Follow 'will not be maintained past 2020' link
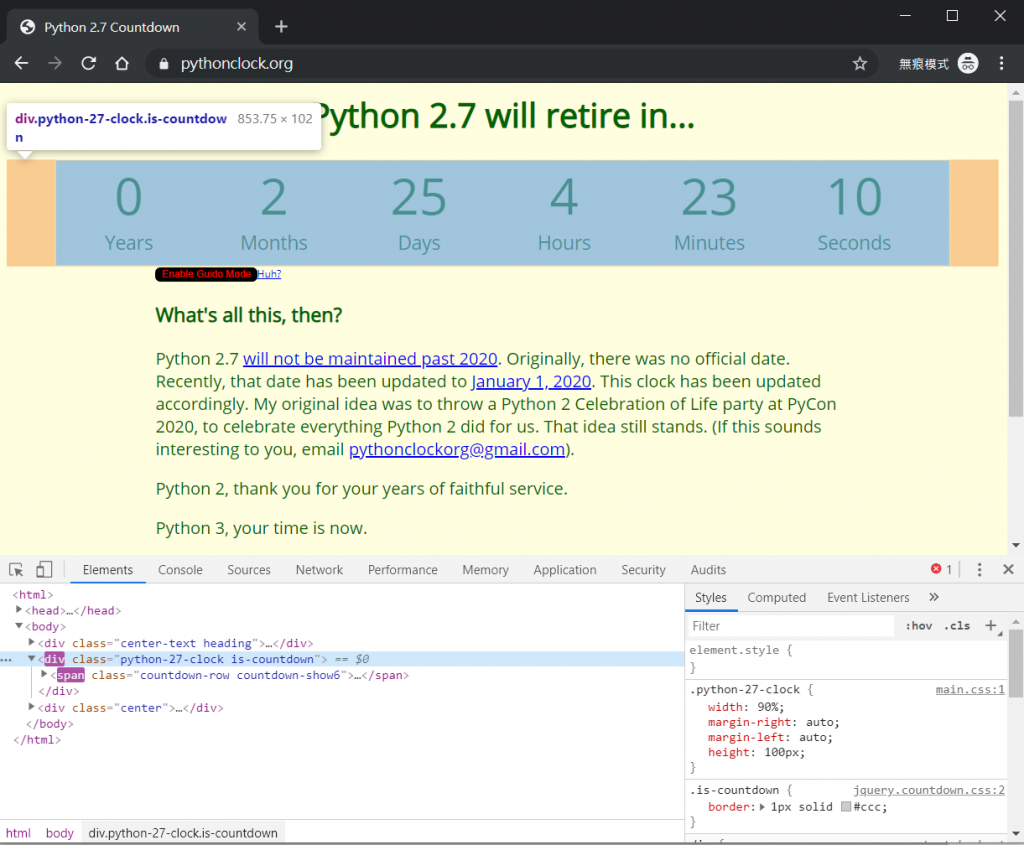This screenshot has width=1024, height=845. click(370, 359)
